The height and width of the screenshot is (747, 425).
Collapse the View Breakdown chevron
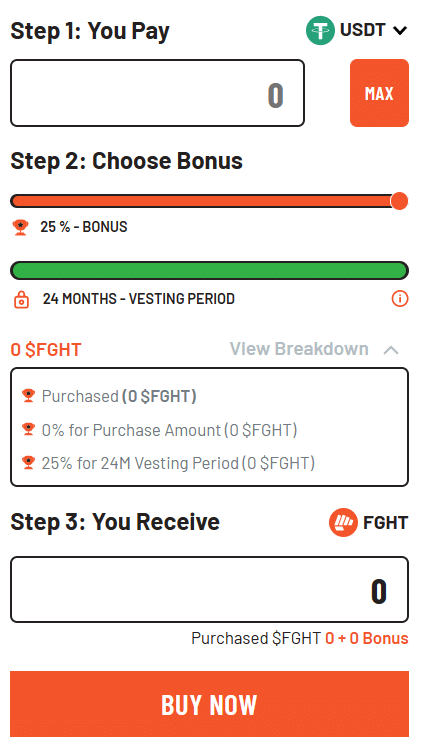point(391,350)
